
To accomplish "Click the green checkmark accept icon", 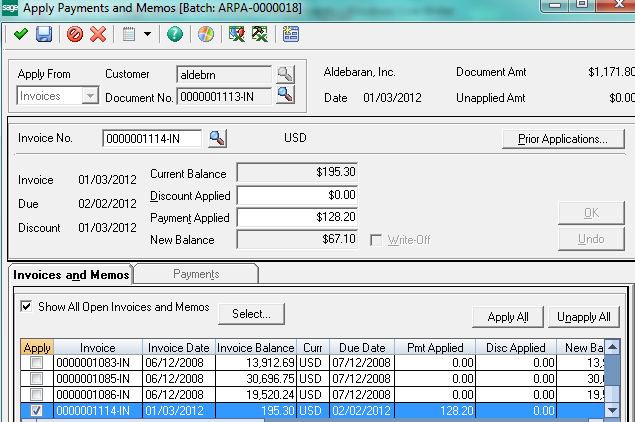I will [20, 35].
